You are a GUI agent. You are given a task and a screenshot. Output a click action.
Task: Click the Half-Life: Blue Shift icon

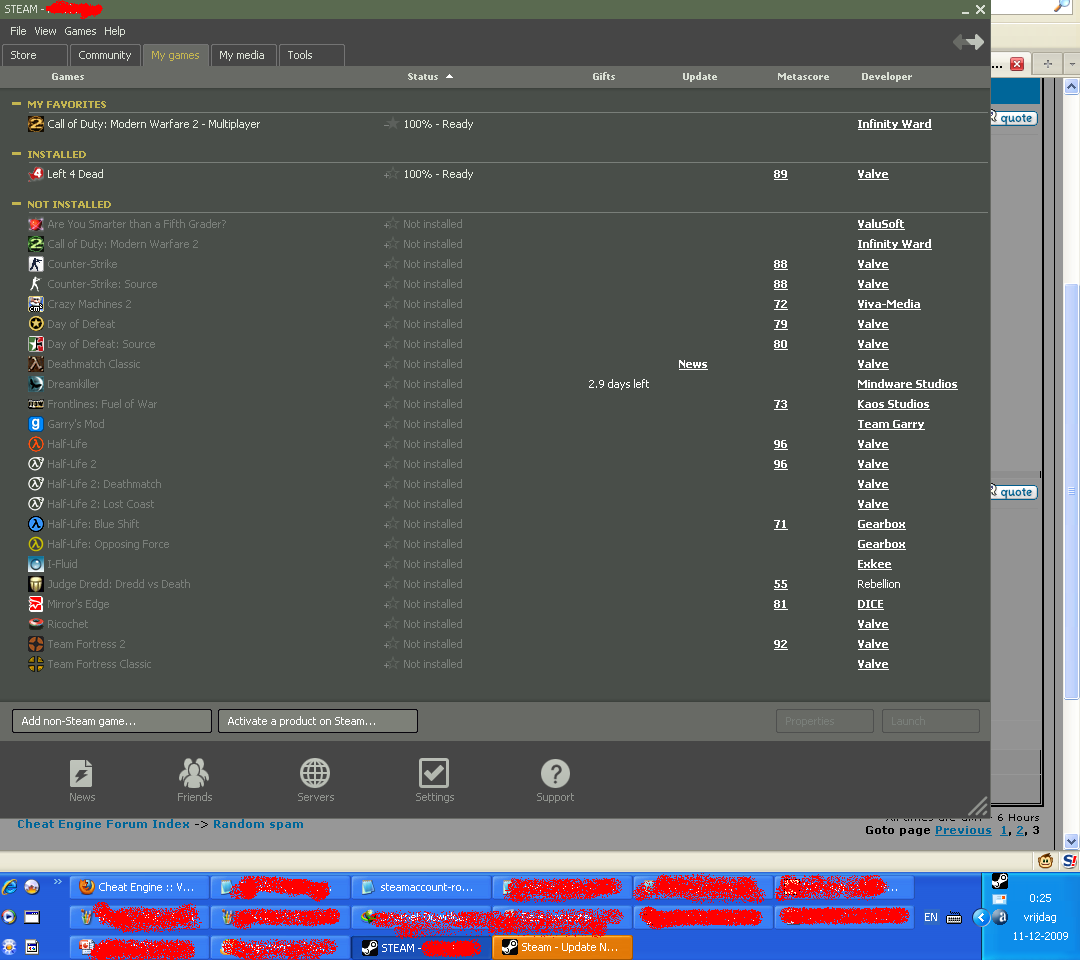tap(36, 524)
